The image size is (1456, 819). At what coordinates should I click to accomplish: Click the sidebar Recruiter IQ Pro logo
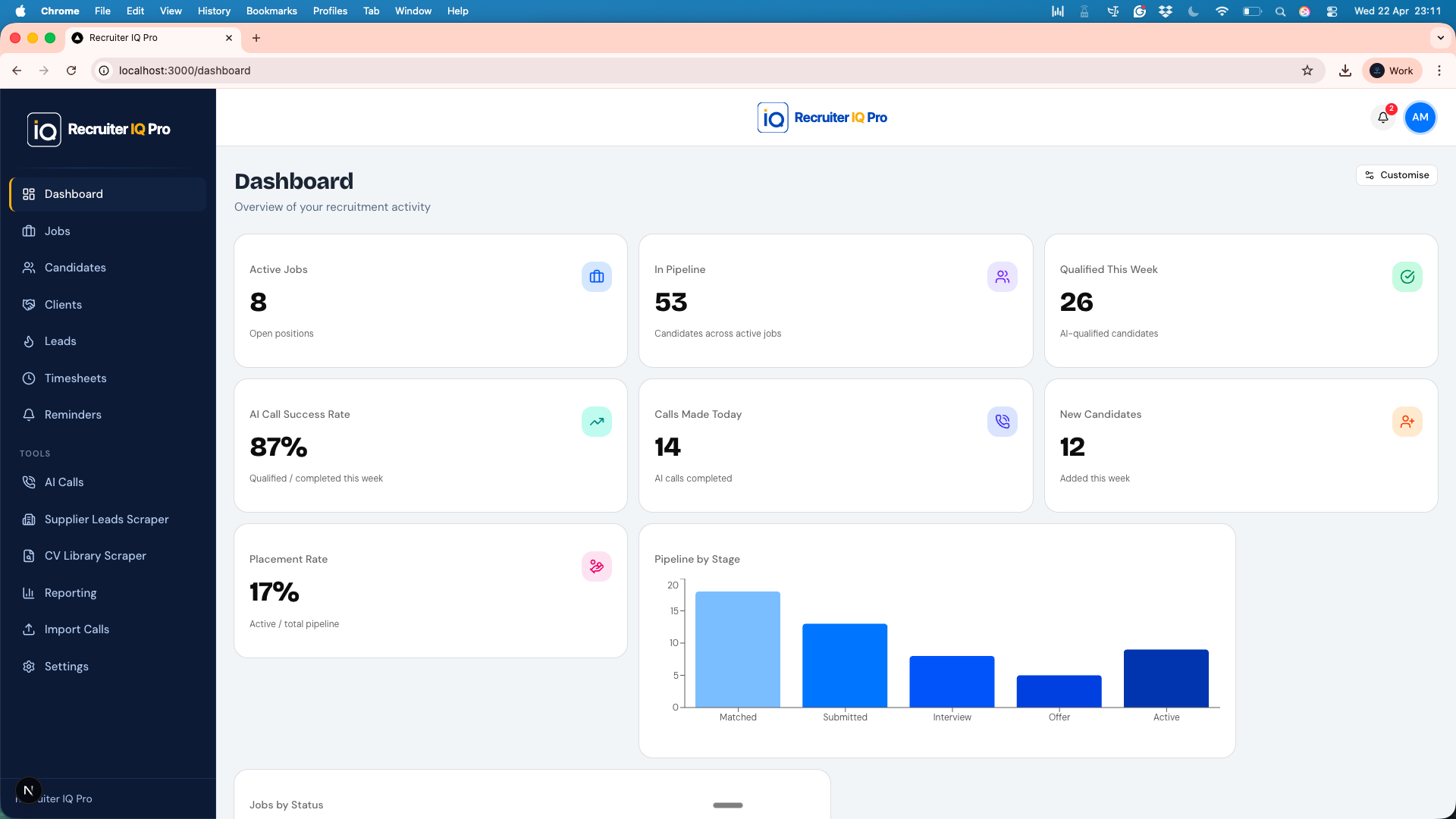point(99,130)
